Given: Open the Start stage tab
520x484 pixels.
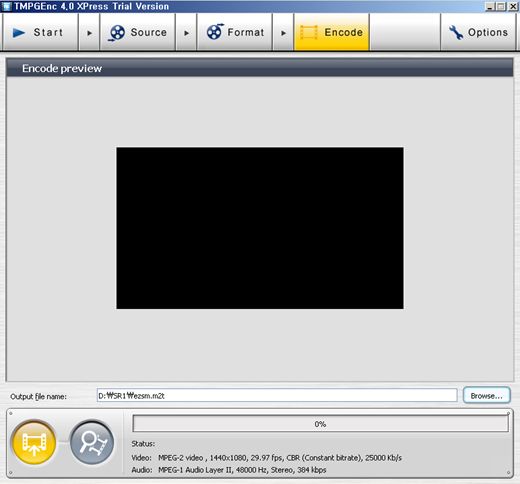Looking at the screenshot, I should pos(40,32).
